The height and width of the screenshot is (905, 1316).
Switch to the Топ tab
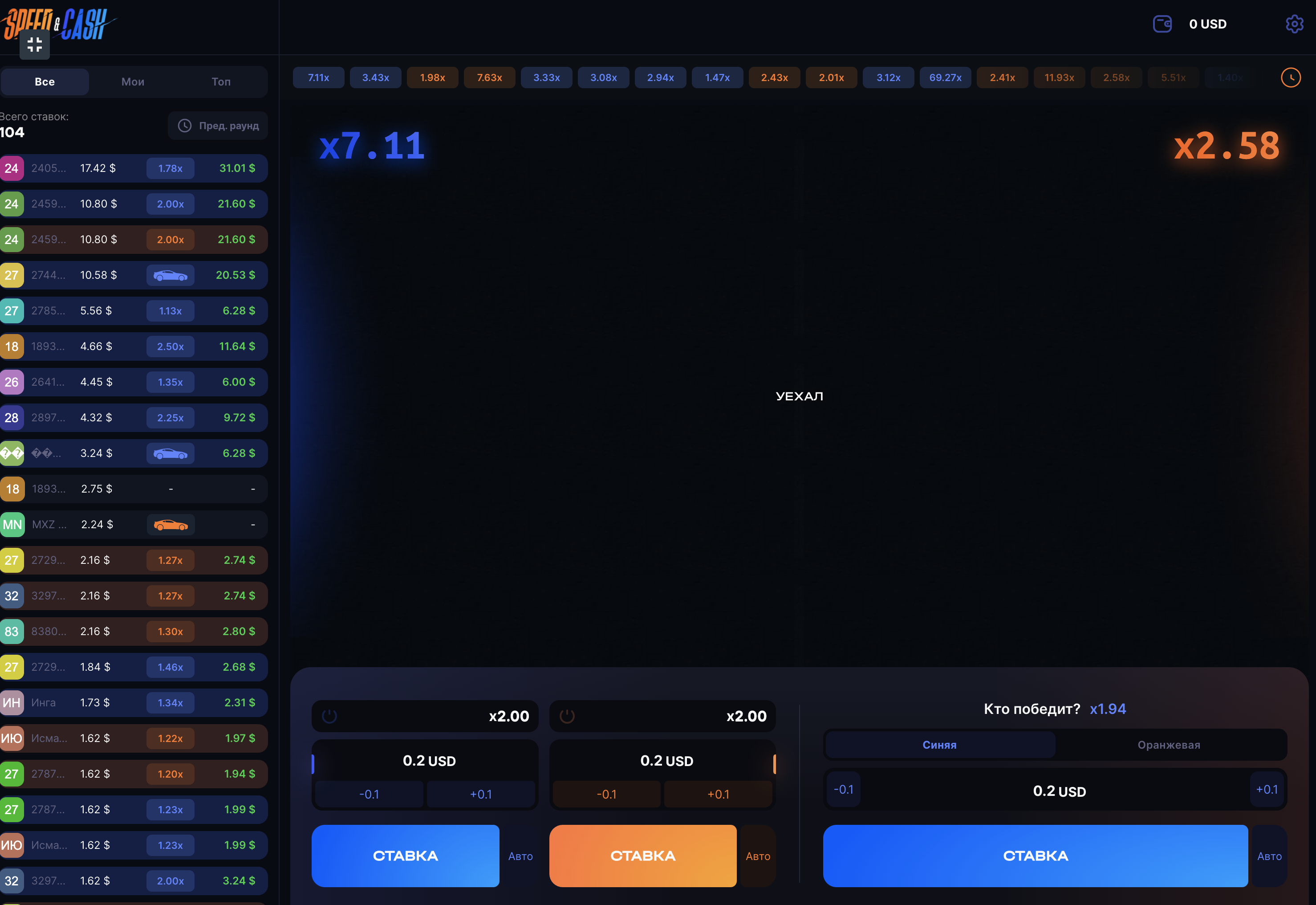(x=220, y=82)
